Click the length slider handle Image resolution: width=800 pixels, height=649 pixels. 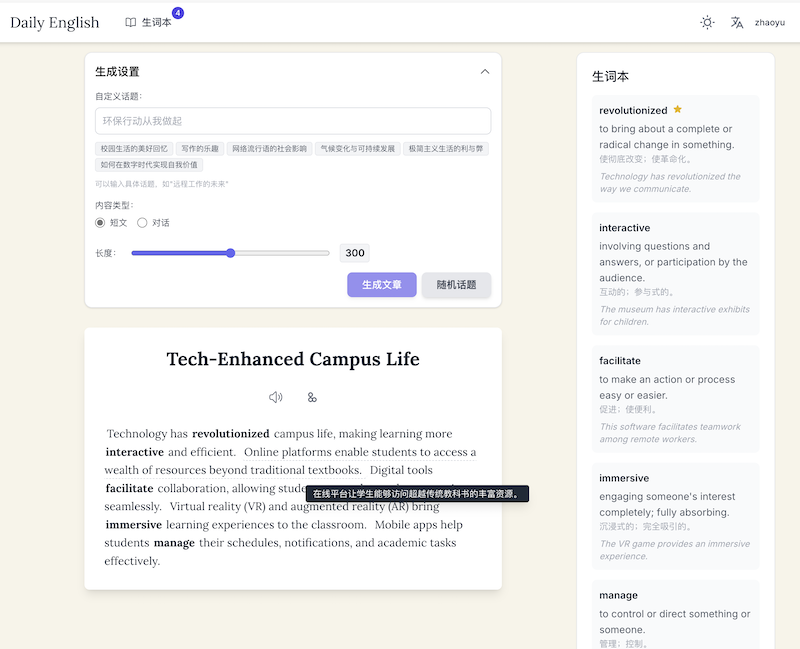point(231,253)
